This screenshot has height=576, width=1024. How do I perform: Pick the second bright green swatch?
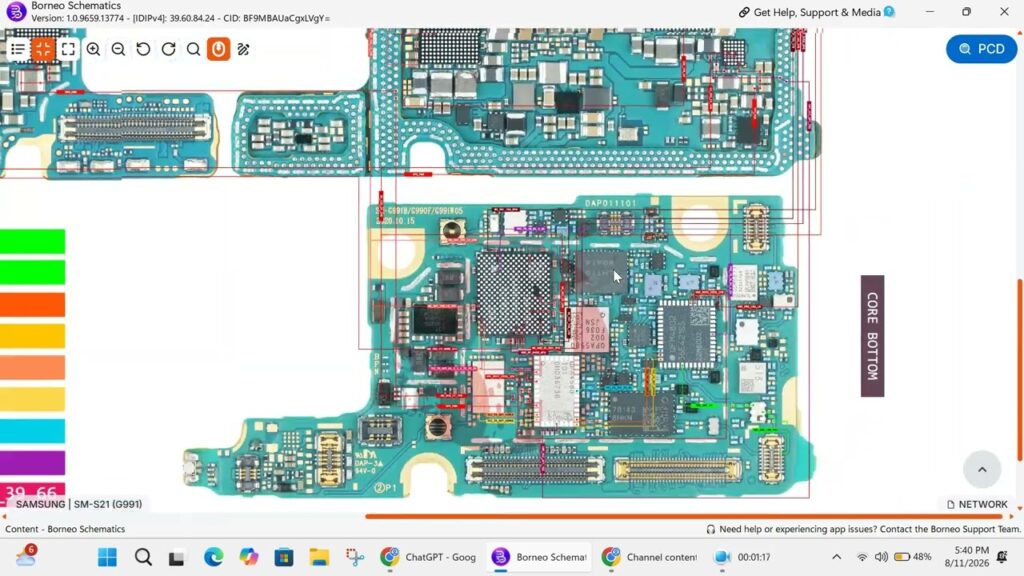(32, 272)
